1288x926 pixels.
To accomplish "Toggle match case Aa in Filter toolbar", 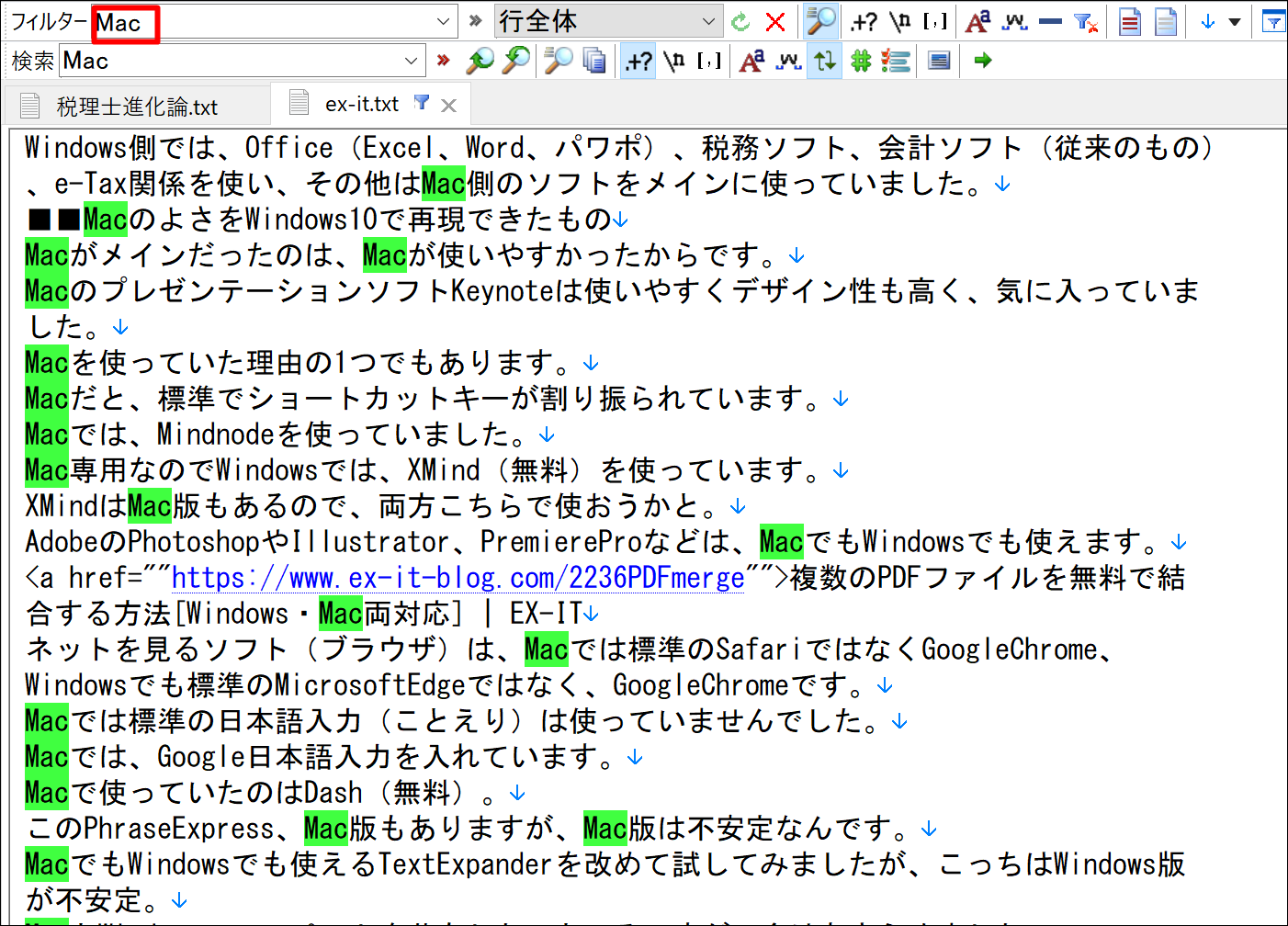I will pyautogui.click(x=977, y=22).
